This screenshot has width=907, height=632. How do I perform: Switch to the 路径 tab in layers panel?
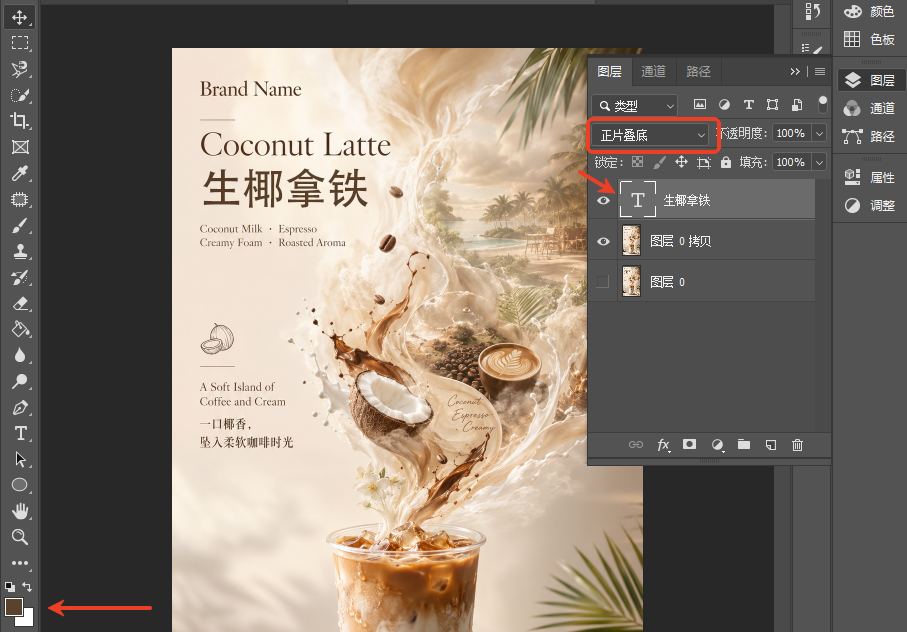coord(698,71)
